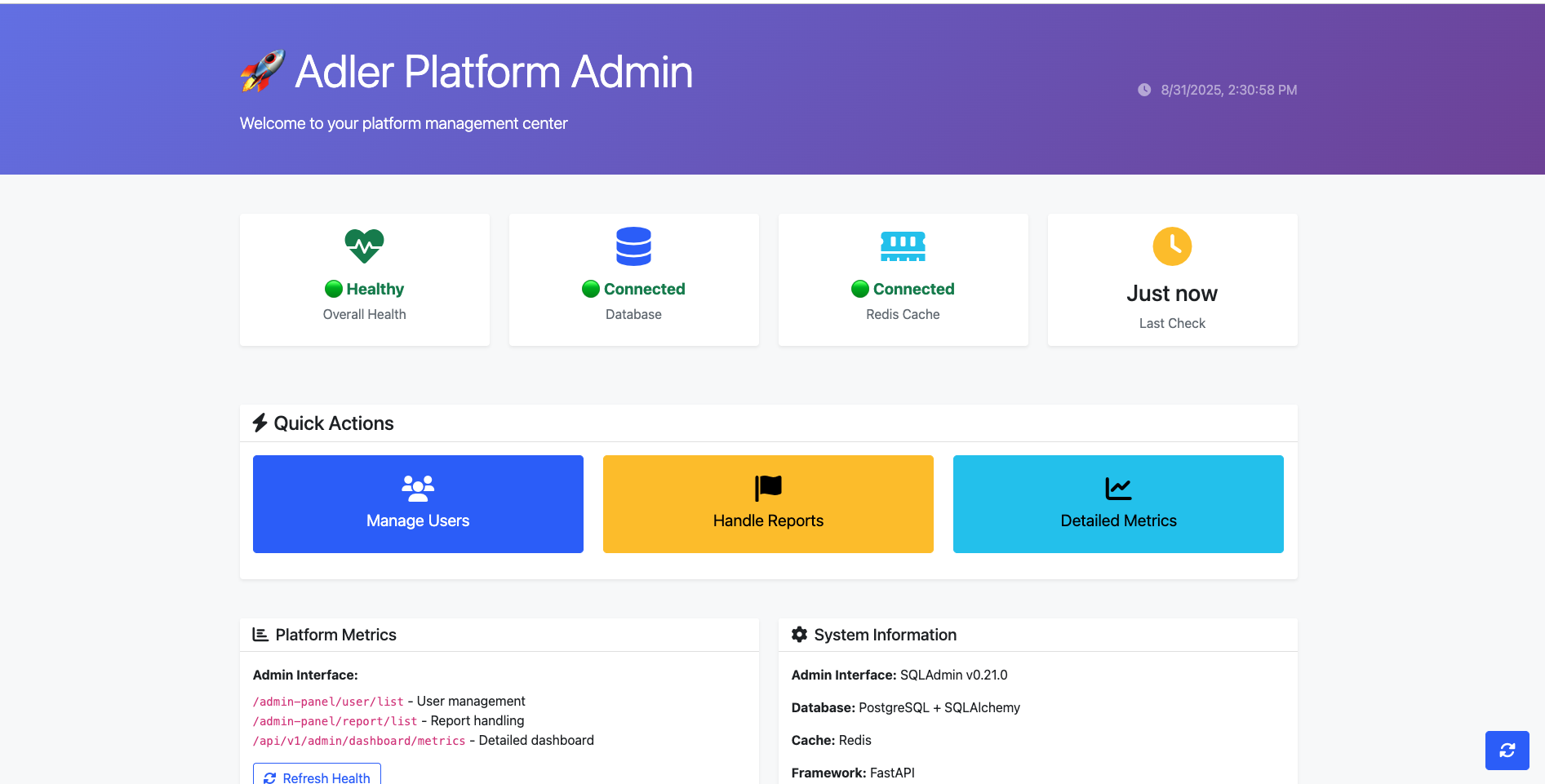Click the floating blue refresh icon button
Screen dimensions: 1545x784
(x=1507, y=750)
